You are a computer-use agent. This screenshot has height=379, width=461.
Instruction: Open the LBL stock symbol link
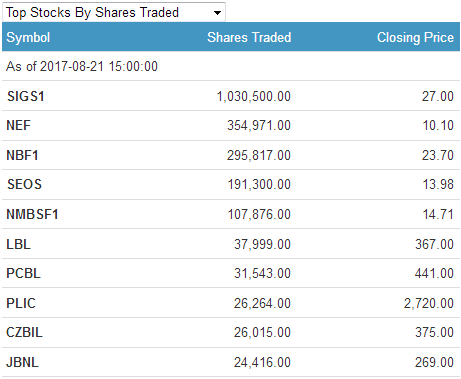click(x=18, y=244)
